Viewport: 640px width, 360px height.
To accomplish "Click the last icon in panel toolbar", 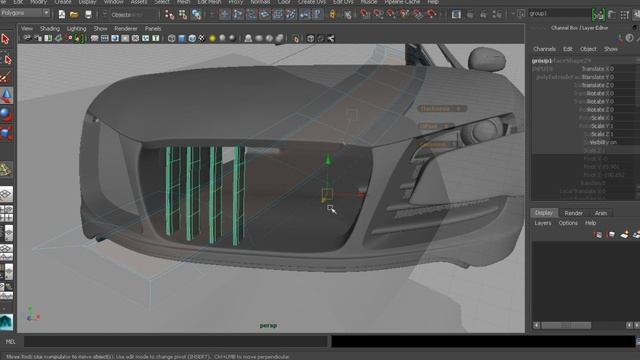I will [331, 38].
